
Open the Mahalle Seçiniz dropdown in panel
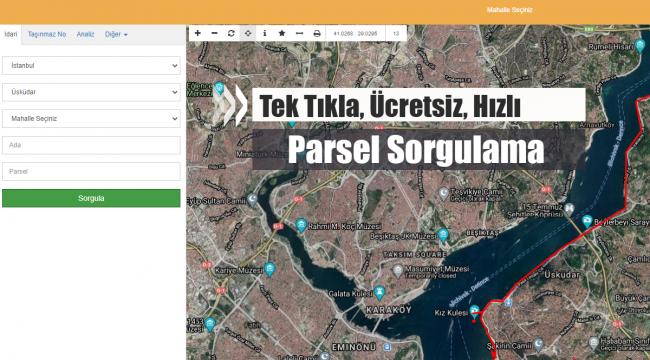pos(91,119)
